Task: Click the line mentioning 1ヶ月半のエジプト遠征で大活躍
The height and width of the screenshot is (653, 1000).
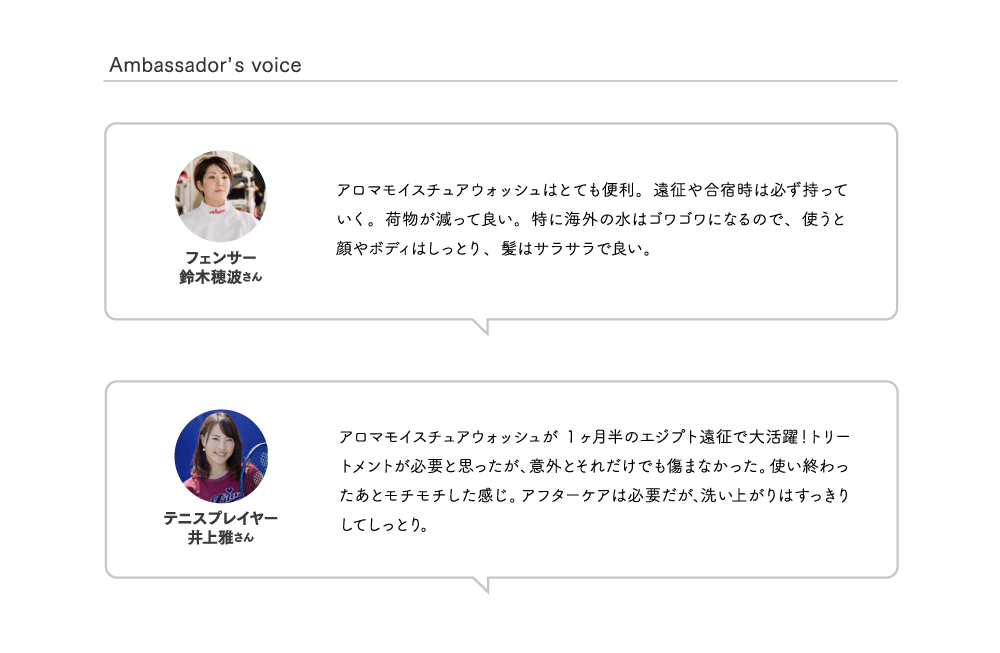Action: click(594, 437)
